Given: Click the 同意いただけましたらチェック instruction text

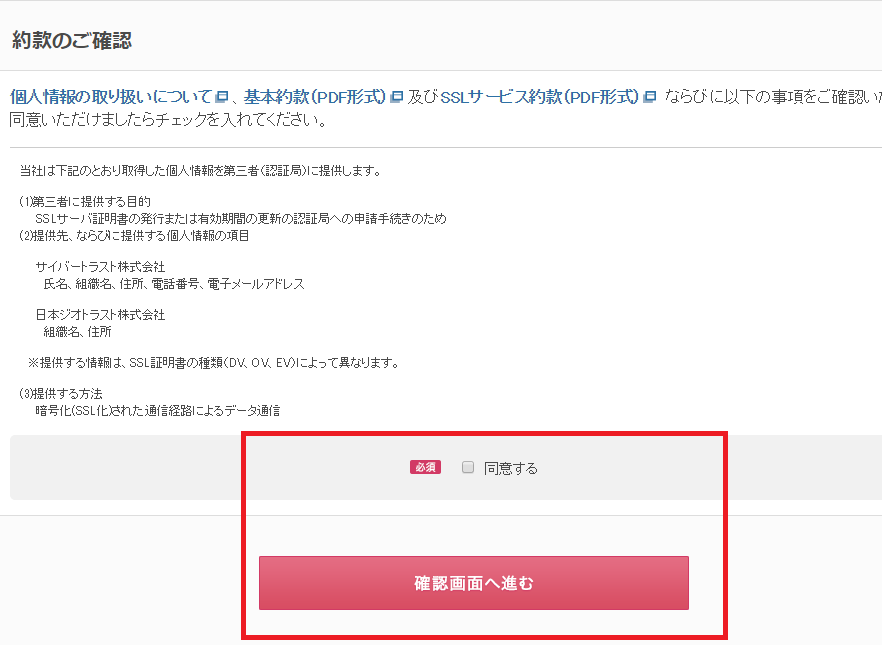Looking at the screenshot, I should [x=168, y=120].
